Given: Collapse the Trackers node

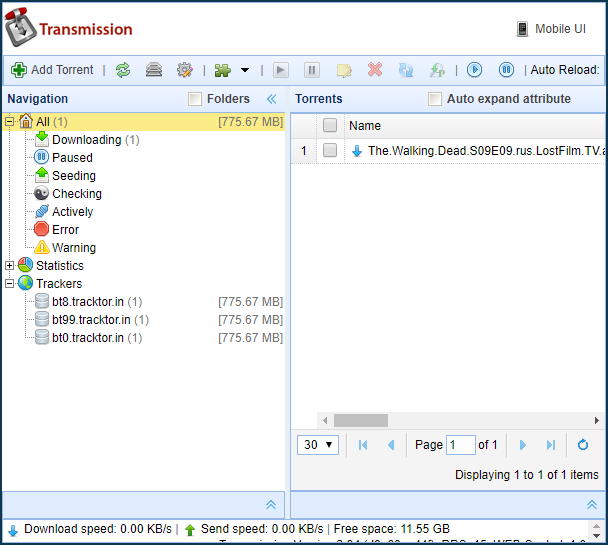Looking at the screenshot, I should point(9,284).
